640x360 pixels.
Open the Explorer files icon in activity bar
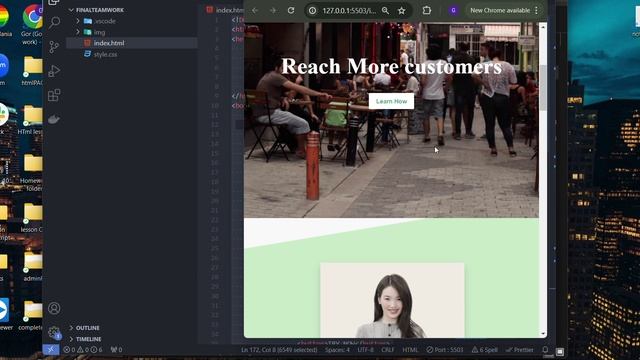click(54, 2)
